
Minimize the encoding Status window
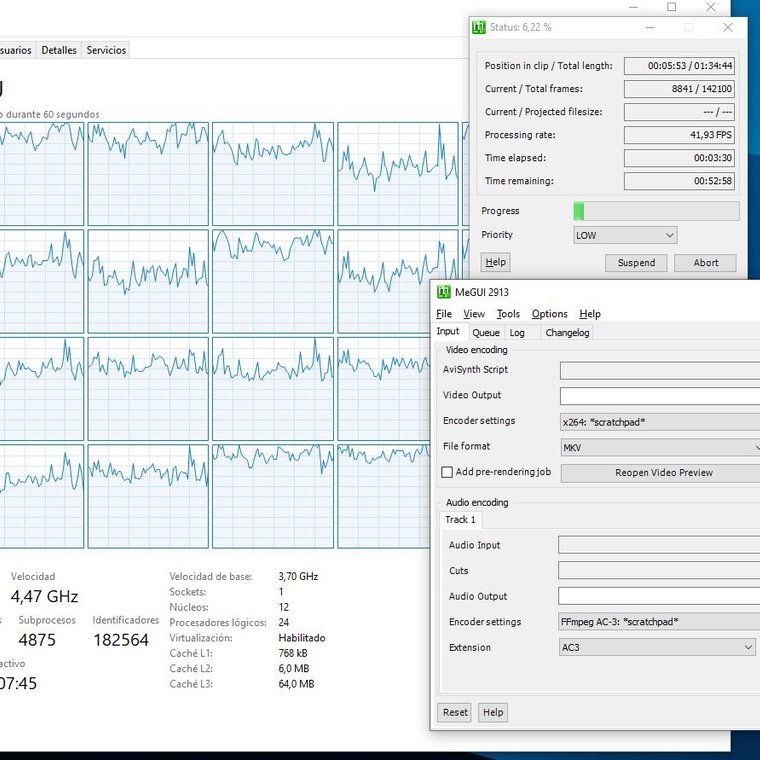pyautogui.click(x=650, y=28)
